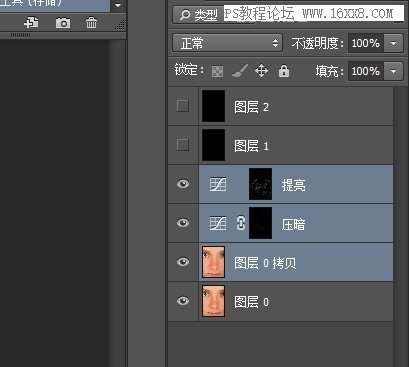Click the 不透明度 value field showing 100%
Screen dimensions: 409x367
[x=366, y=43]
